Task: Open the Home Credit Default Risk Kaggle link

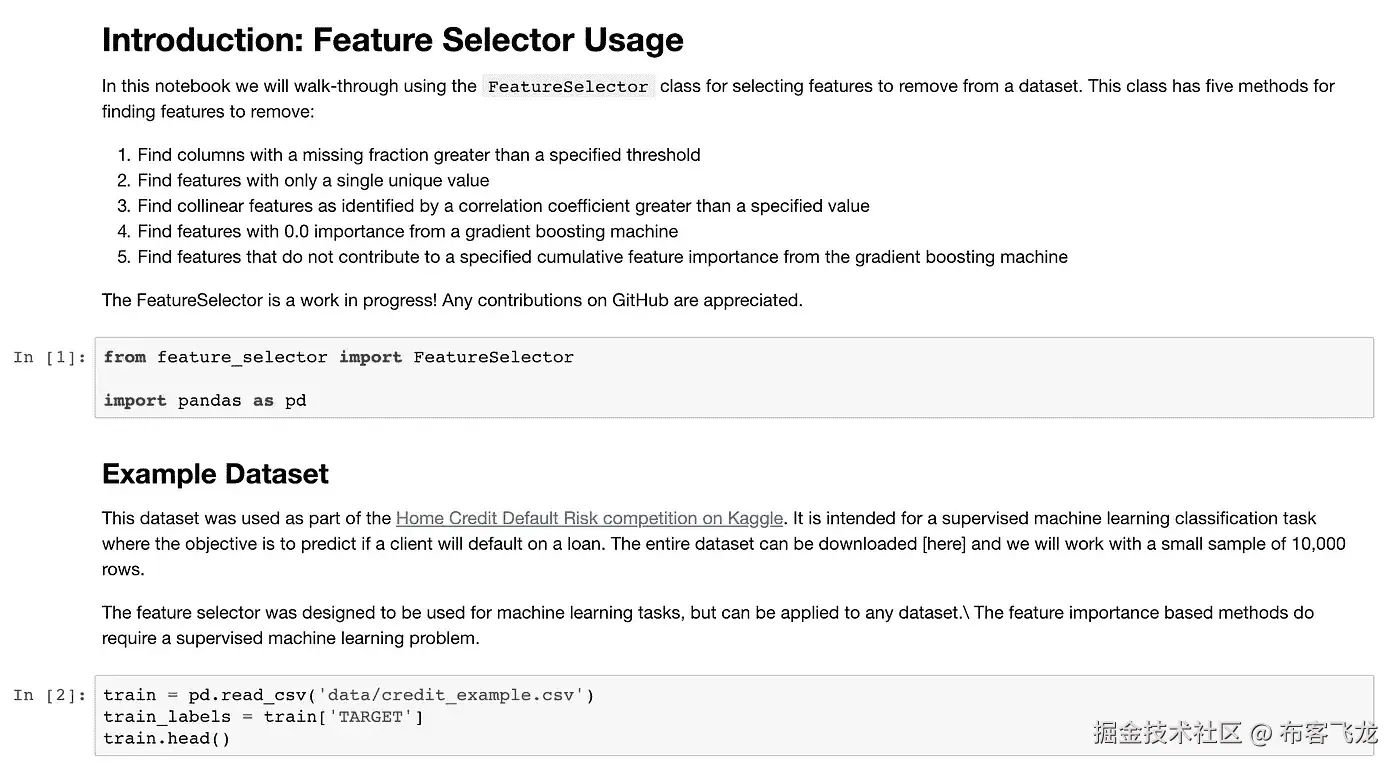Action: tap(589, 518)
